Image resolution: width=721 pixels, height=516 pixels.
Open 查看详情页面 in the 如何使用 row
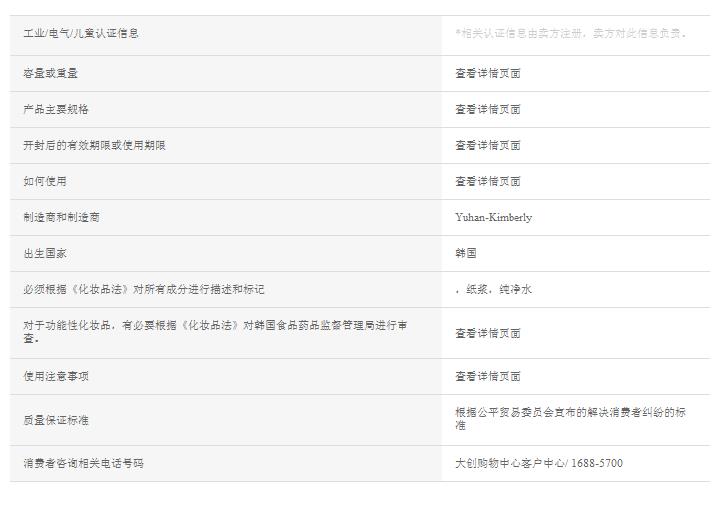tap(488, 182)
